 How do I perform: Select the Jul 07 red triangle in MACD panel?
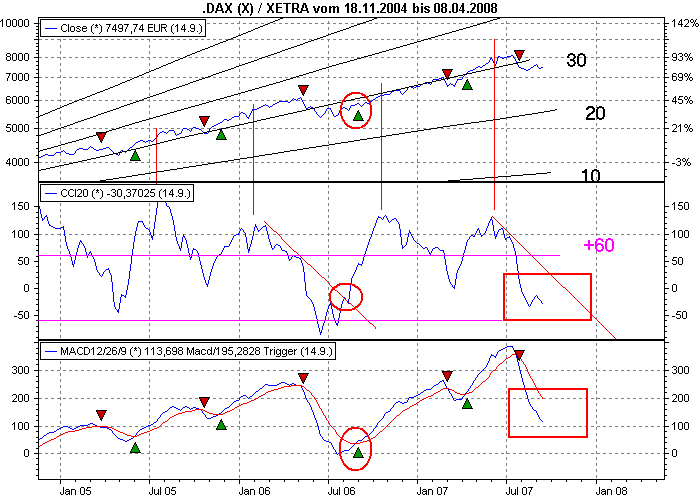(519, 355)
